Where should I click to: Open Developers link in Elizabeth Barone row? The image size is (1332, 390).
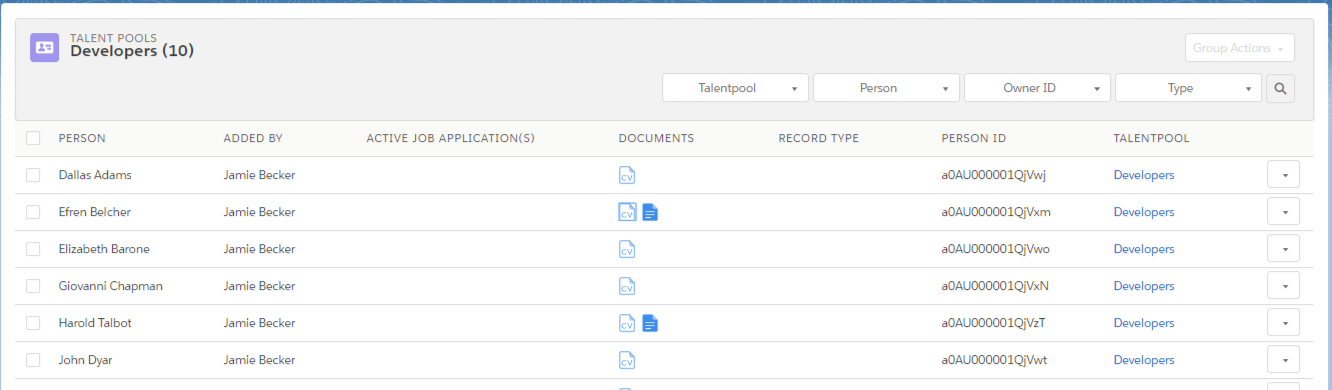1144,249
